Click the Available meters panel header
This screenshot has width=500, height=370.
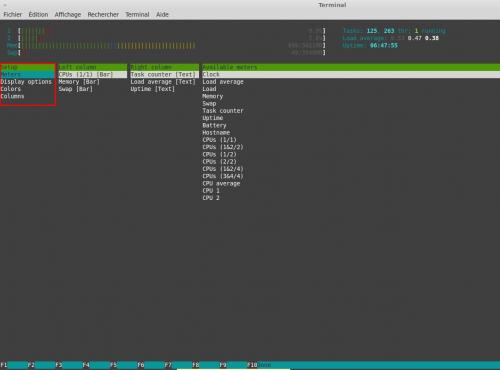351,67
